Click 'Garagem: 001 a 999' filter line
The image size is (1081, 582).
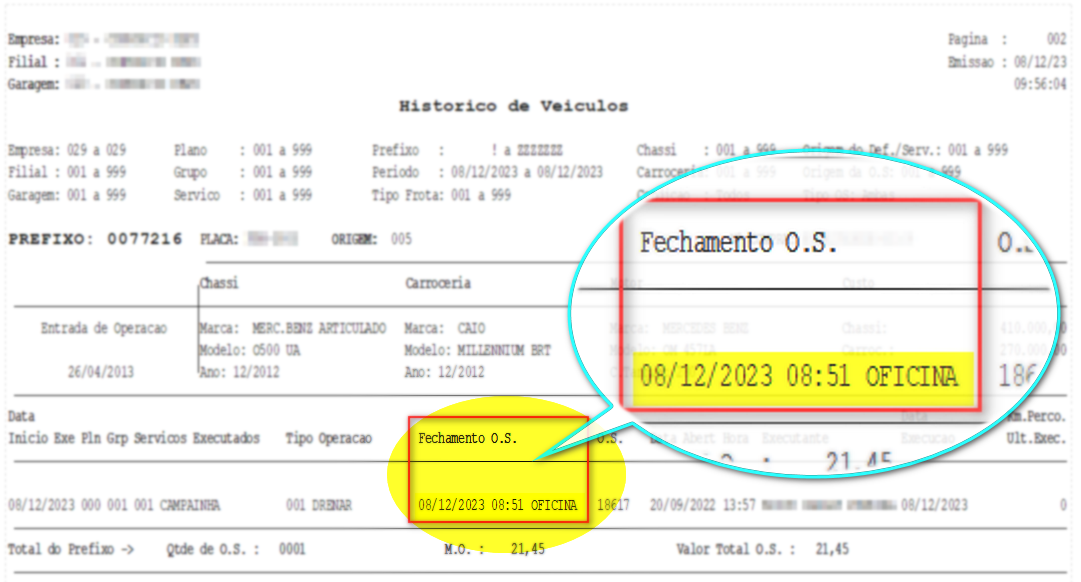(x=67, y=195)
